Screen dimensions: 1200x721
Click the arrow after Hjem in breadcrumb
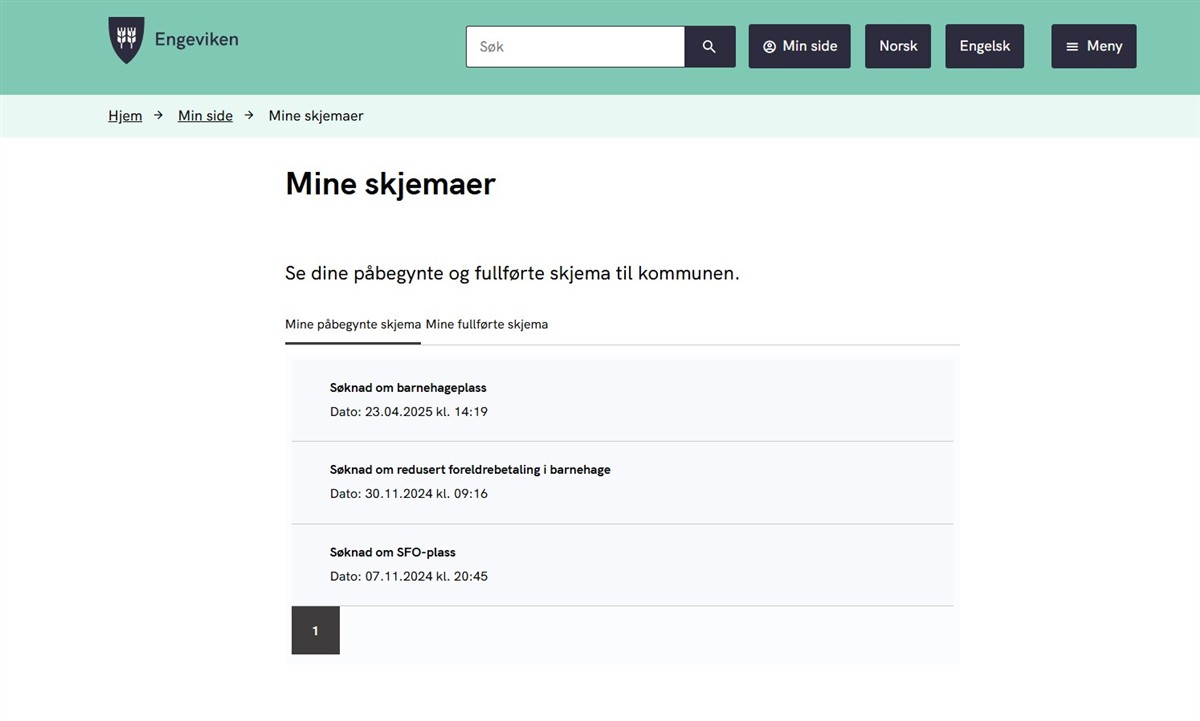click(x=159, y=116)
